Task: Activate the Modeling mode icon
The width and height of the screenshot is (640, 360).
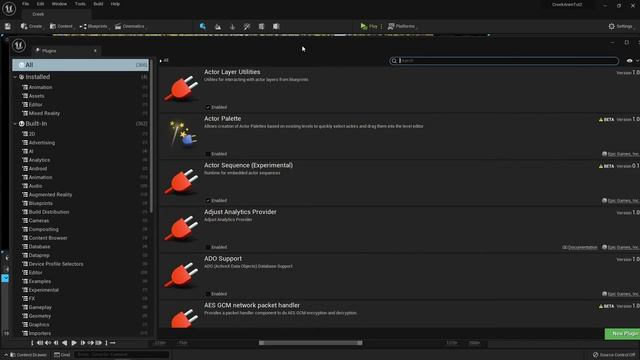Action: [261, 27]
